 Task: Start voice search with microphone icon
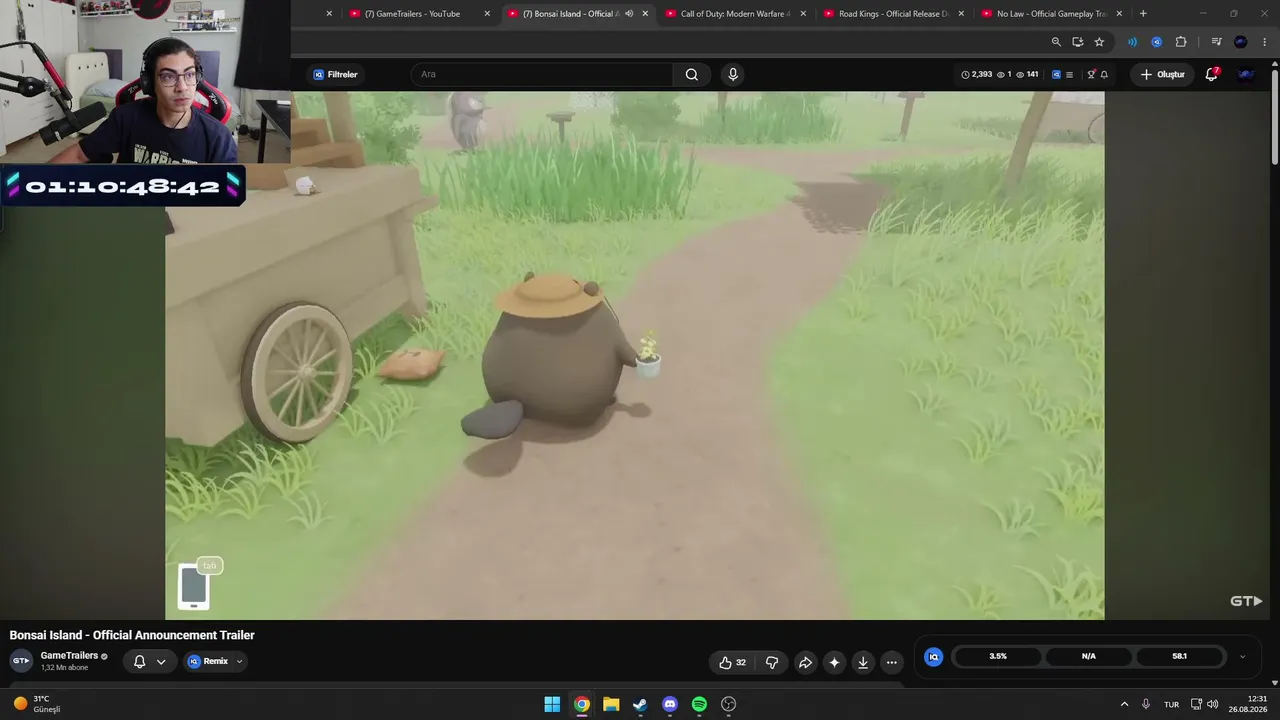(x=733, y=74)
